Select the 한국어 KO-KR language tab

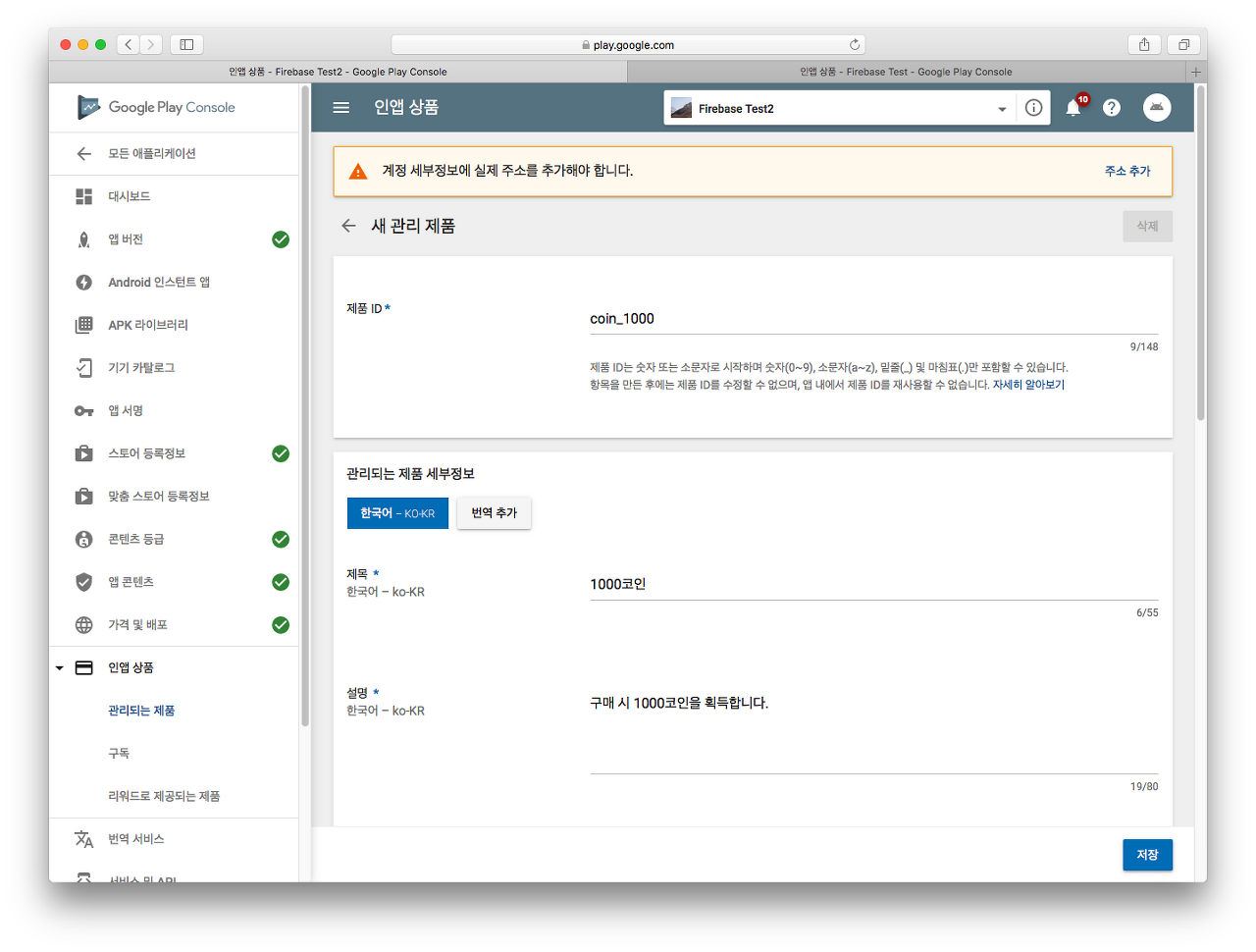click(397, 513)
